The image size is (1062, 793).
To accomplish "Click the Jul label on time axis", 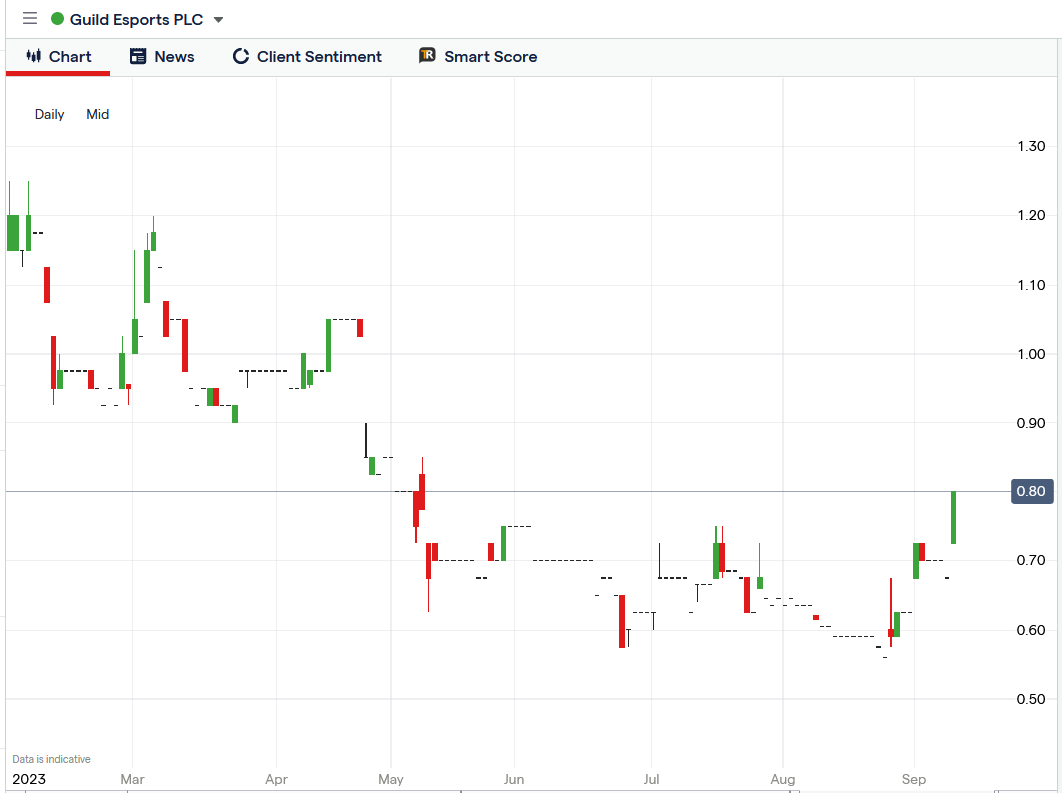I will [x=652, y=779].
